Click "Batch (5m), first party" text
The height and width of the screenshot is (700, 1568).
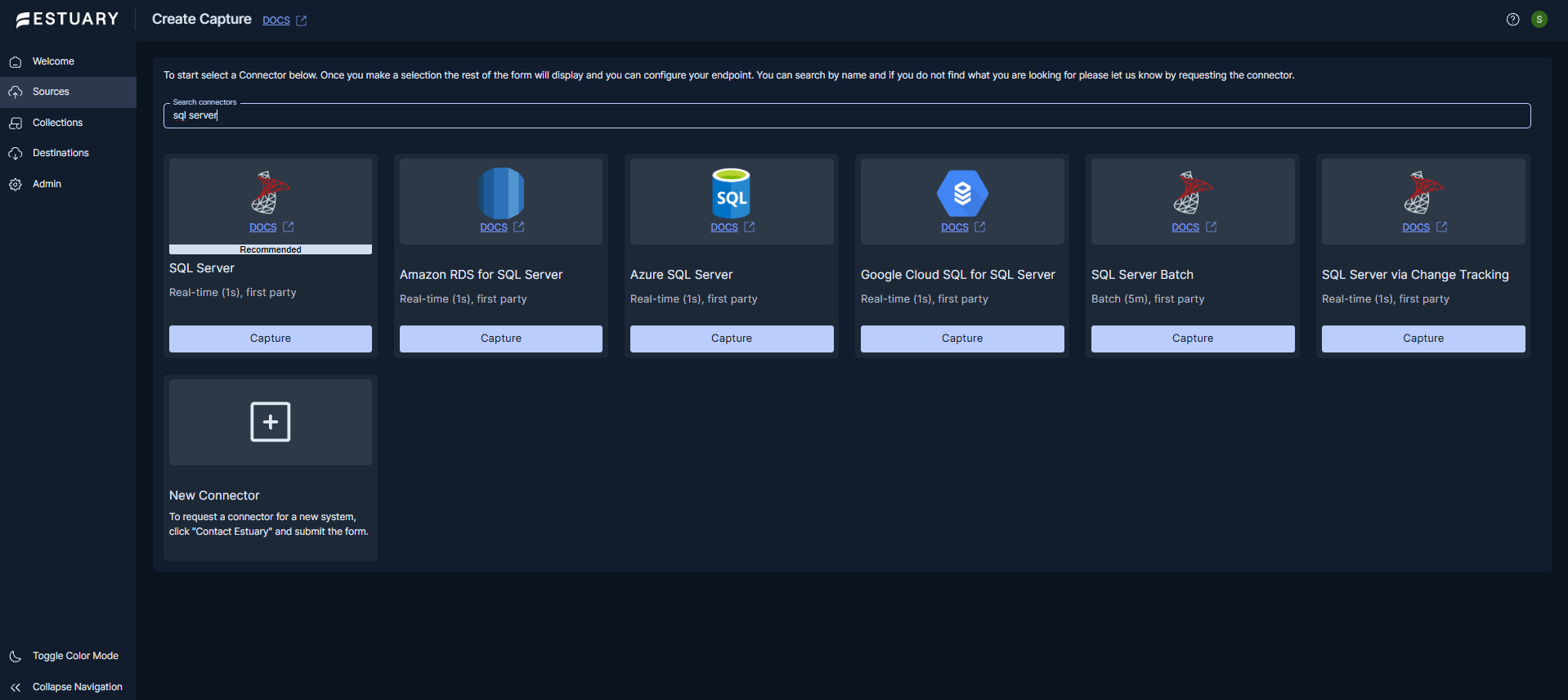click(x=1148, y=299)
